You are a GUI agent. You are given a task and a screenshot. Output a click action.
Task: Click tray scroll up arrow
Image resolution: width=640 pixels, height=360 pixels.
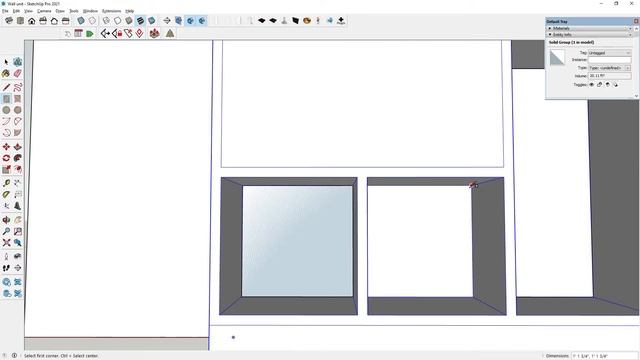coord(636,29)
